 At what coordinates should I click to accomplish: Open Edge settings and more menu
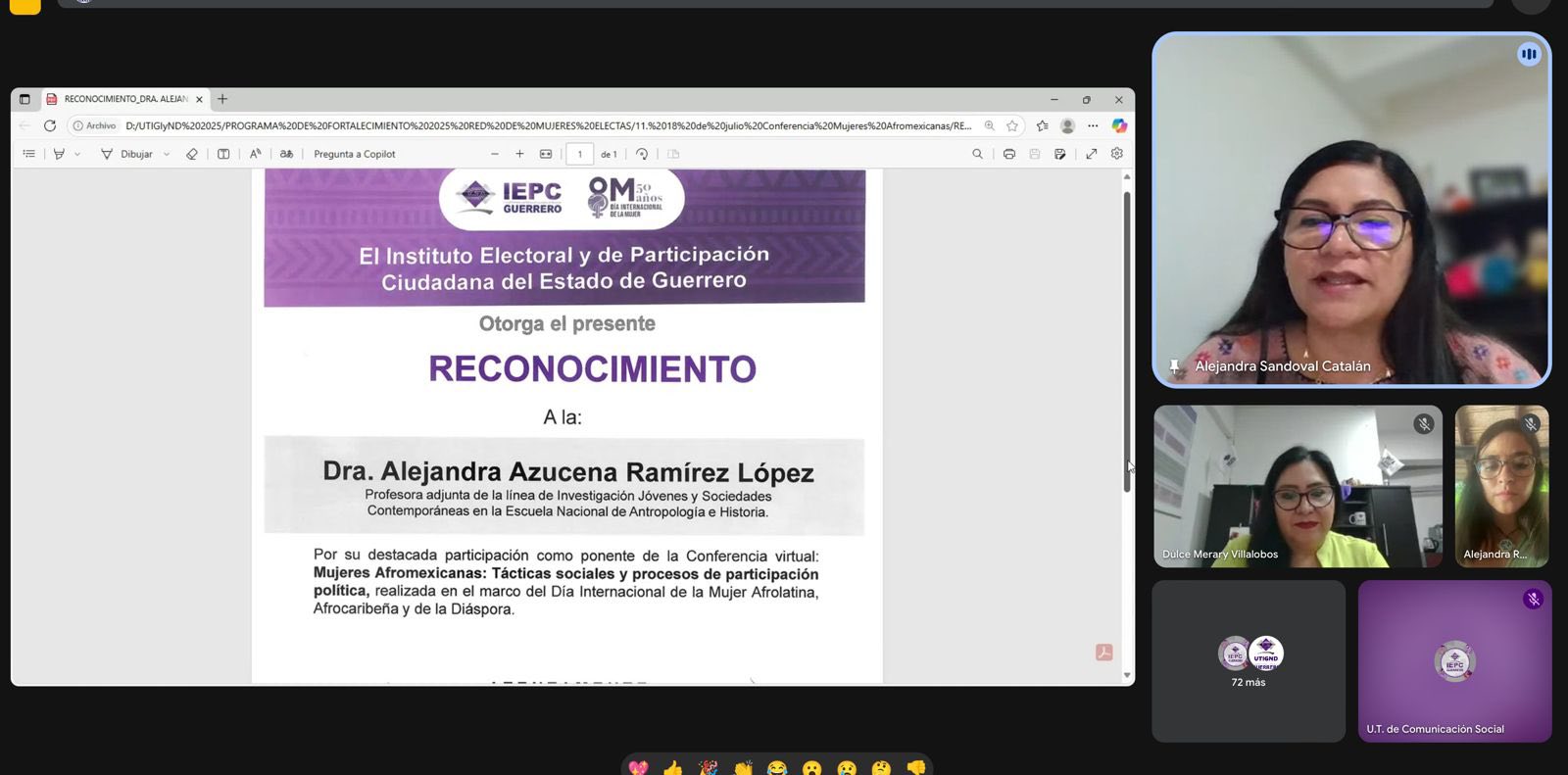point(1093,125)
